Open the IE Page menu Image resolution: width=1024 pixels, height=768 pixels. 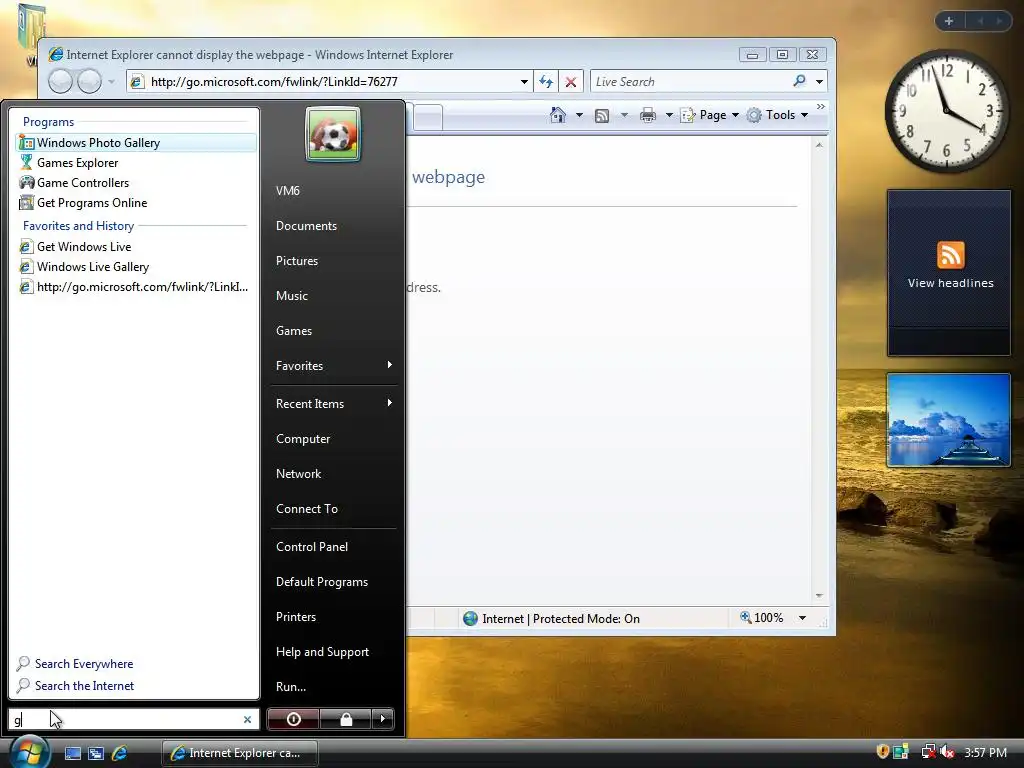pos(710,115)
